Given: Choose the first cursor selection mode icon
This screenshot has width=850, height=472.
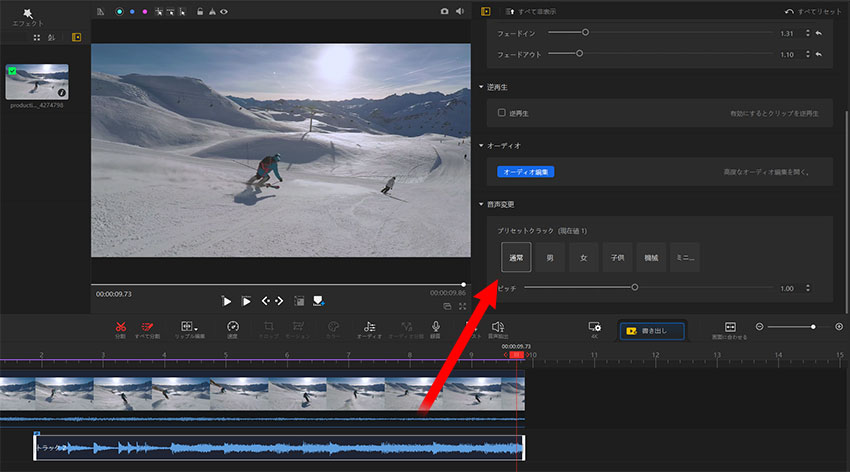Looking at the screenshot, I should tap(159, 11).
